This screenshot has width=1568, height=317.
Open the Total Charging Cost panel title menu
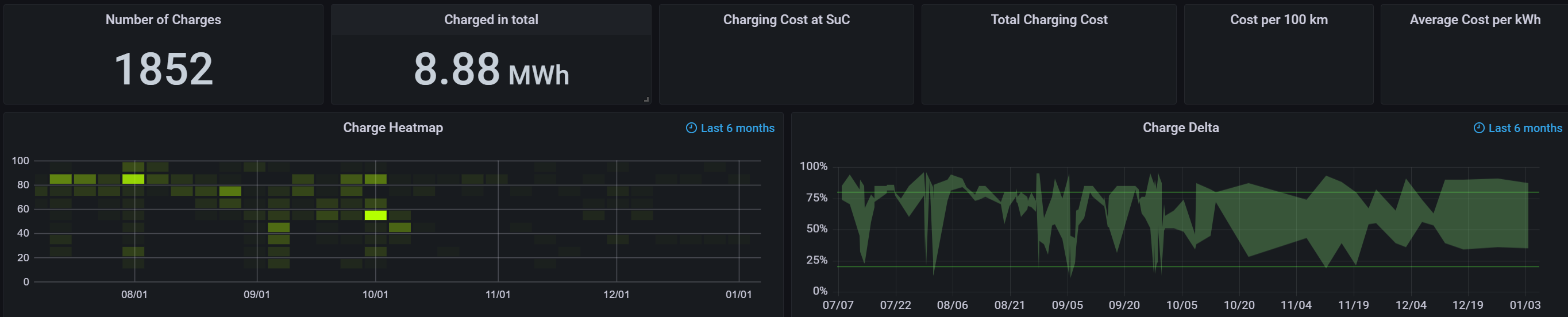[1049, 20]
